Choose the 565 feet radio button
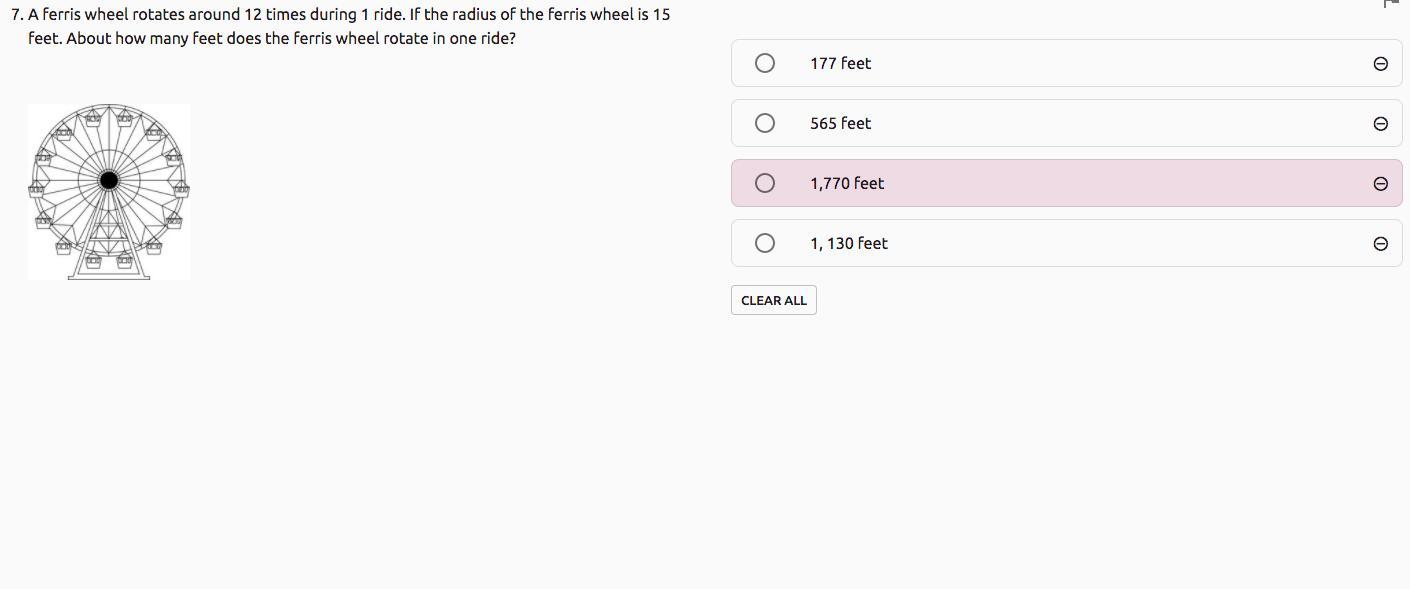 click(765, 123)
